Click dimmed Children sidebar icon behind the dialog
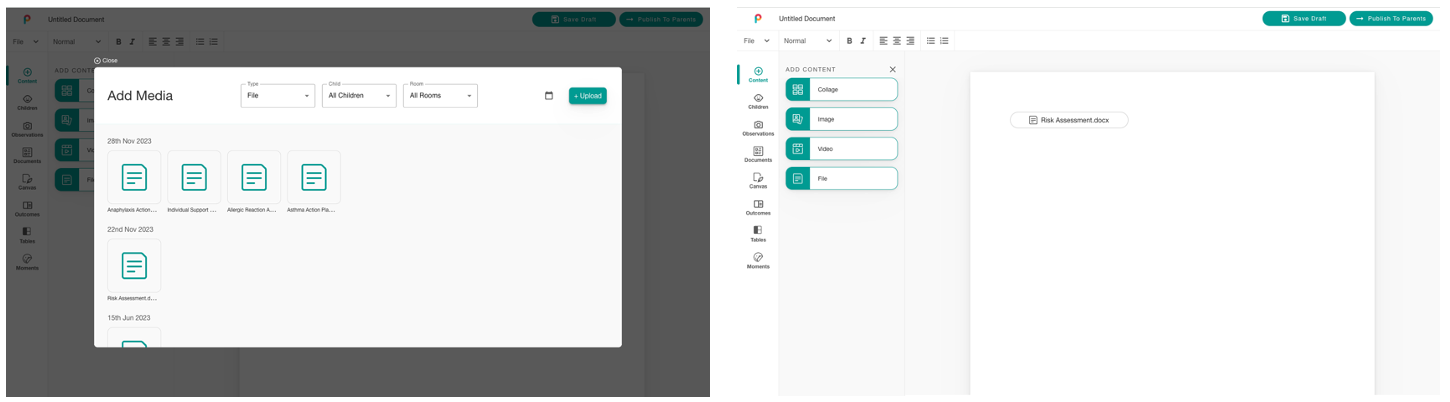The image size is (1450, 402). [27, 102]
